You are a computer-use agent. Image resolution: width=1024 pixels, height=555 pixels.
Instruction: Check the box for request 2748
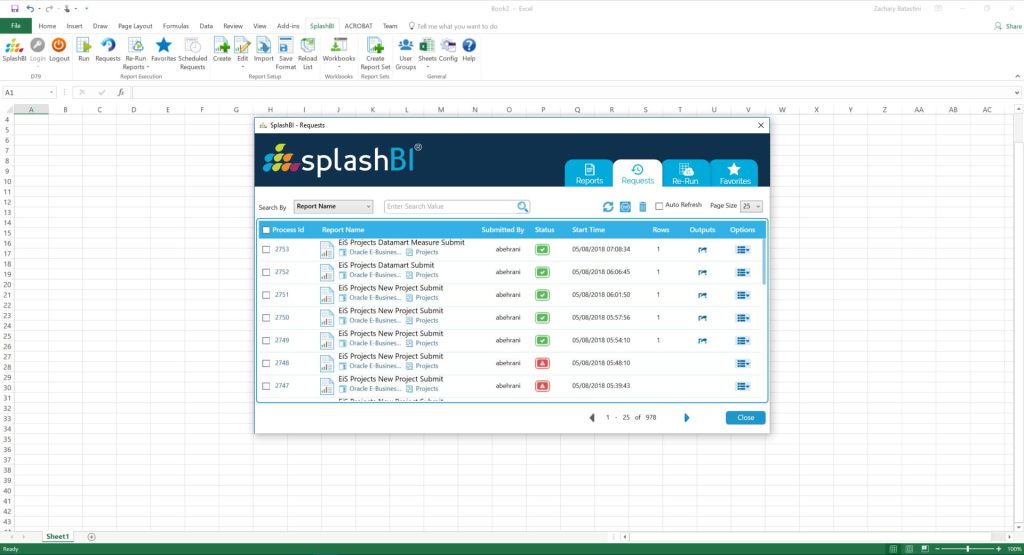pos(266,363)
